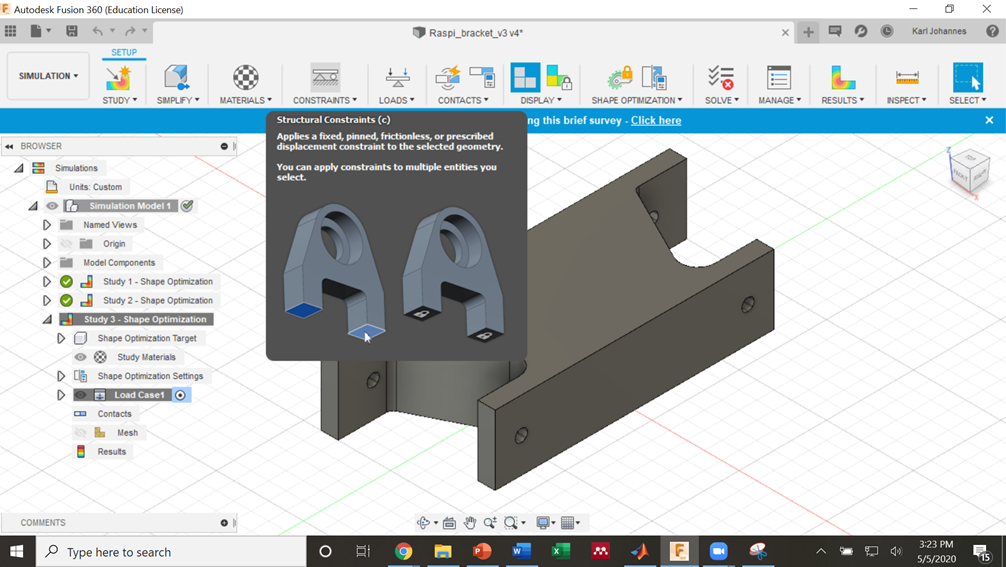The width and height of the screenshot is (1006, 567).
Task: Expand Study 2 - Shape Optimization
Action: (47, 300)
